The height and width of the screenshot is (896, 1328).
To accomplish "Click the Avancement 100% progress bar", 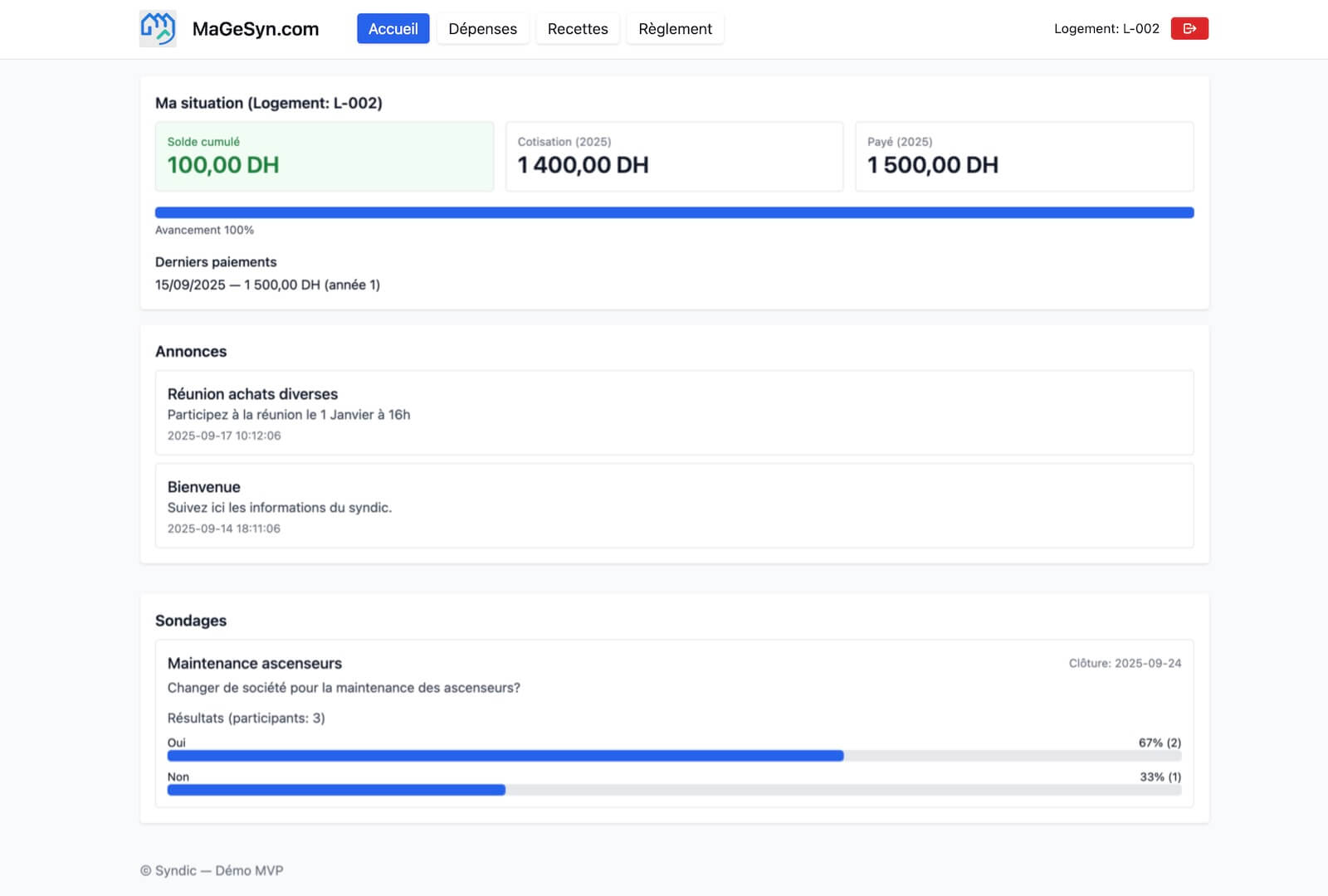I will pyautogui.click(x=674, y=212).
